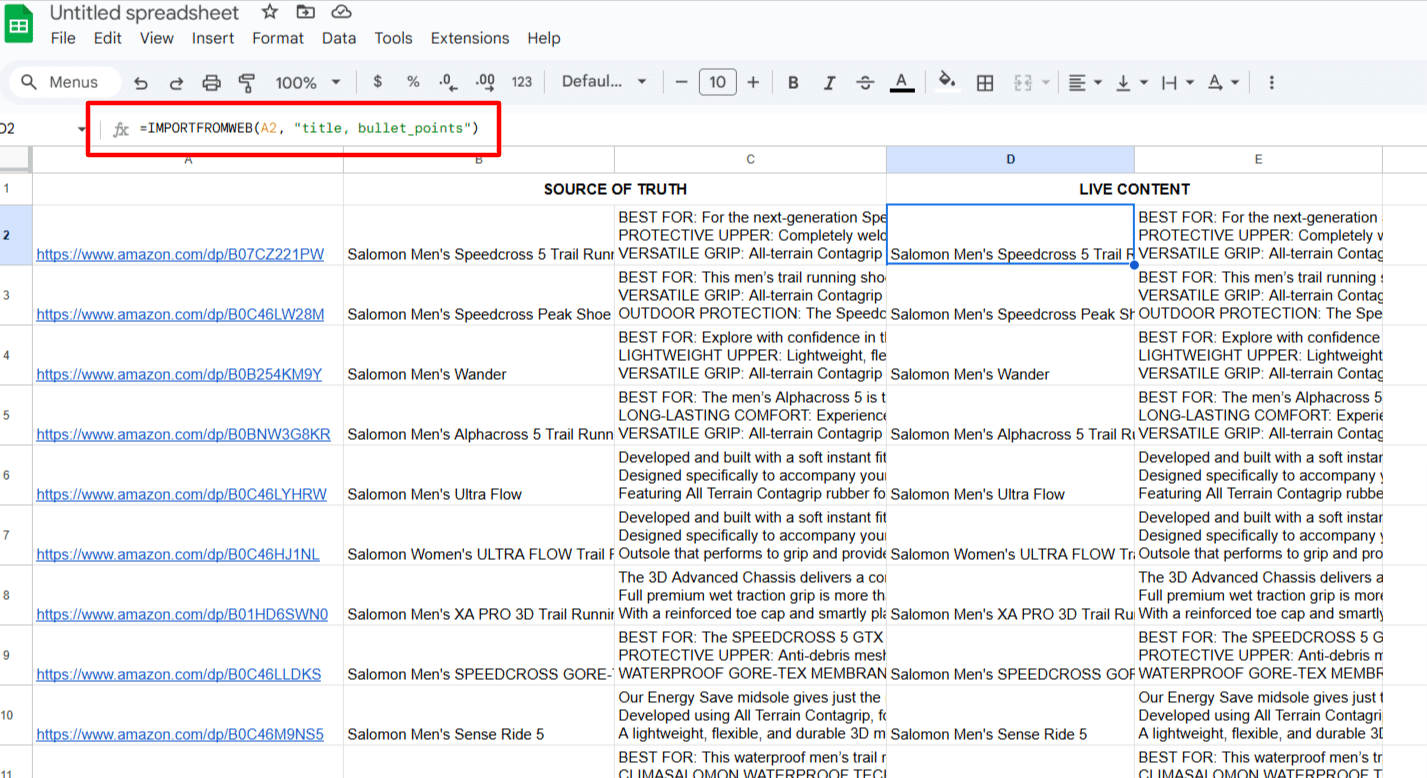Print the spreadsheet using printer icon
Screen dimensions: 1427x778
pos(211,83)
